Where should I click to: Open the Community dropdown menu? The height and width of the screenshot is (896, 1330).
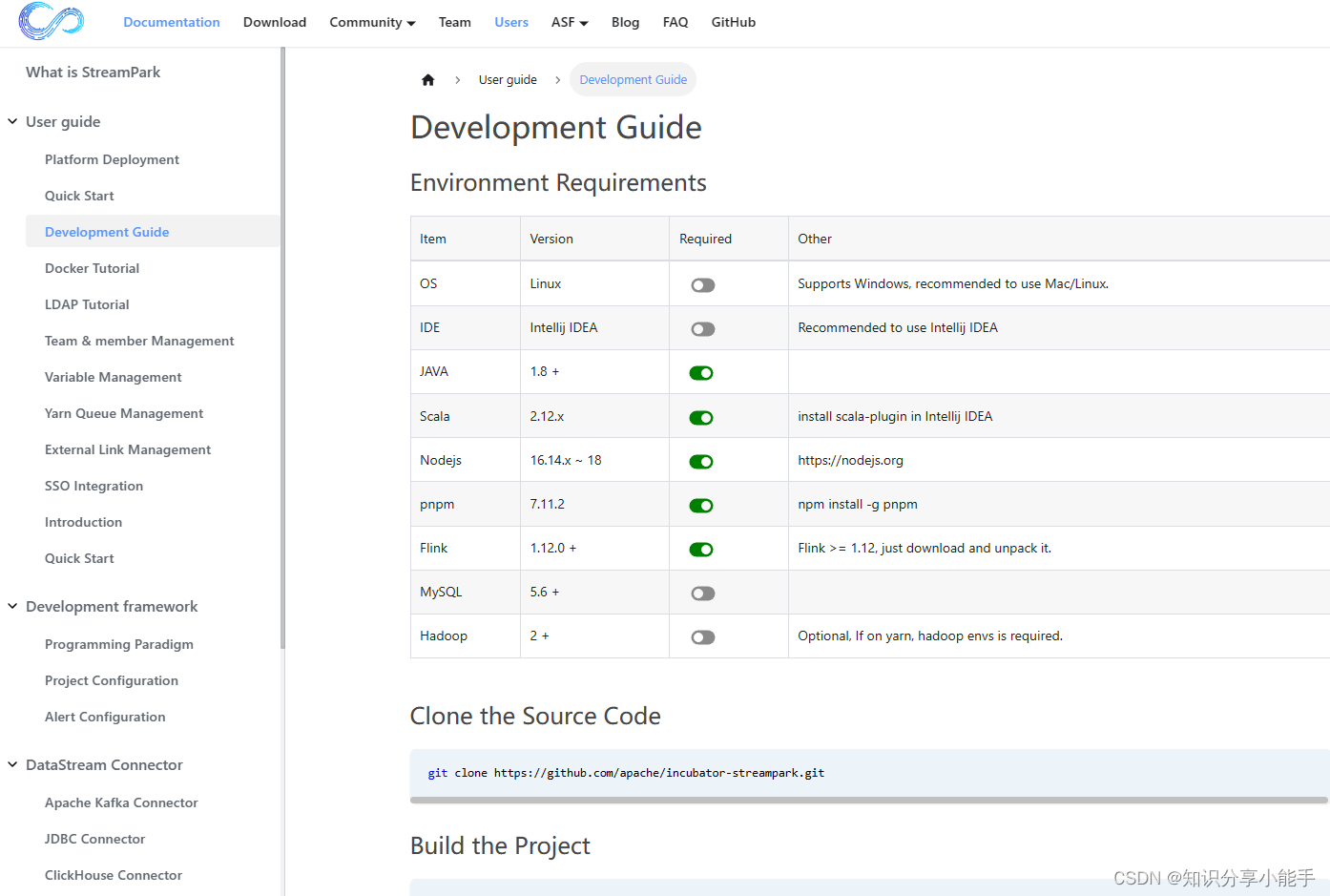pos(372,22)
